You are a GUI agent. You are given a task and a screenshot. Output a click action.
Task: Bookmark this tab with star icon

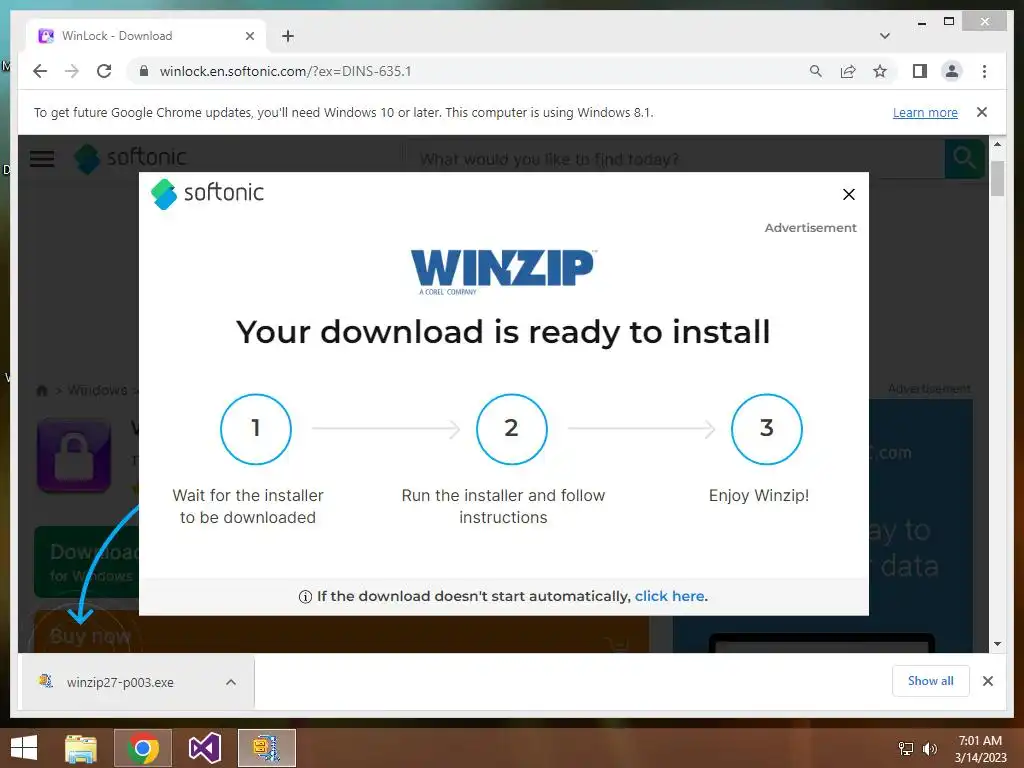coord(880,71)
